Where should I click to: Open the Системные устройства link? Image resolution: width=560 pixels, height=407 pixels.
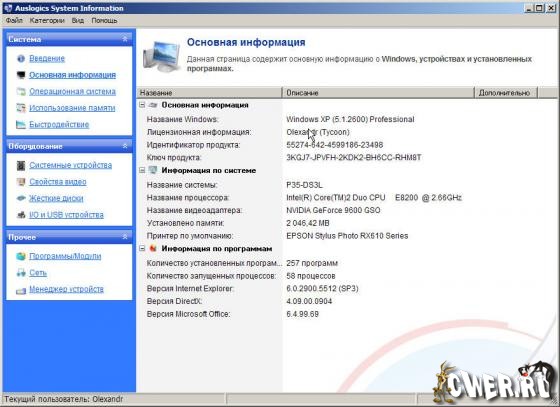click(70, 165)
